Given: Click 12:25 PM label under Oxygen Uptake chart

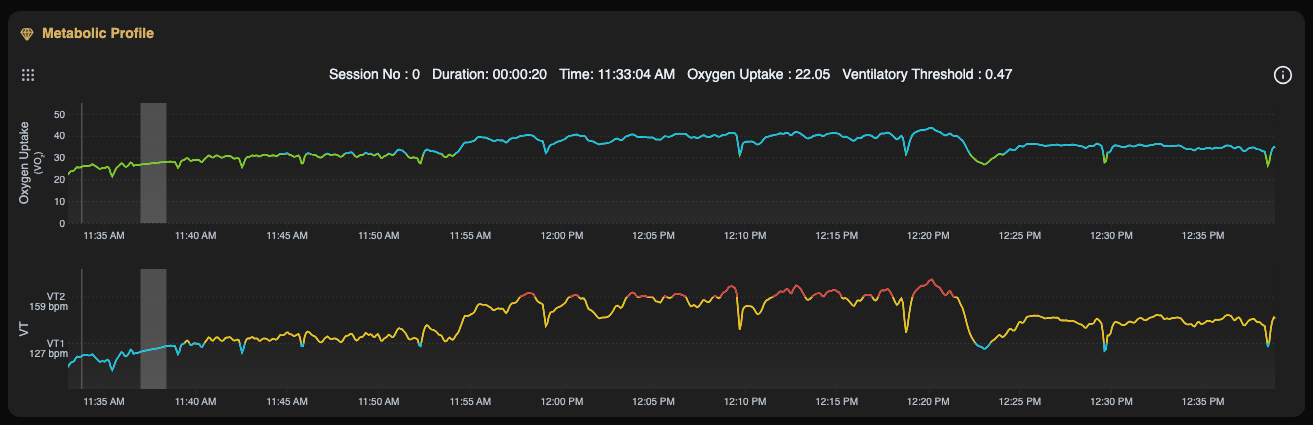Looking at the screenshot, I should [x=1020, y=236].
